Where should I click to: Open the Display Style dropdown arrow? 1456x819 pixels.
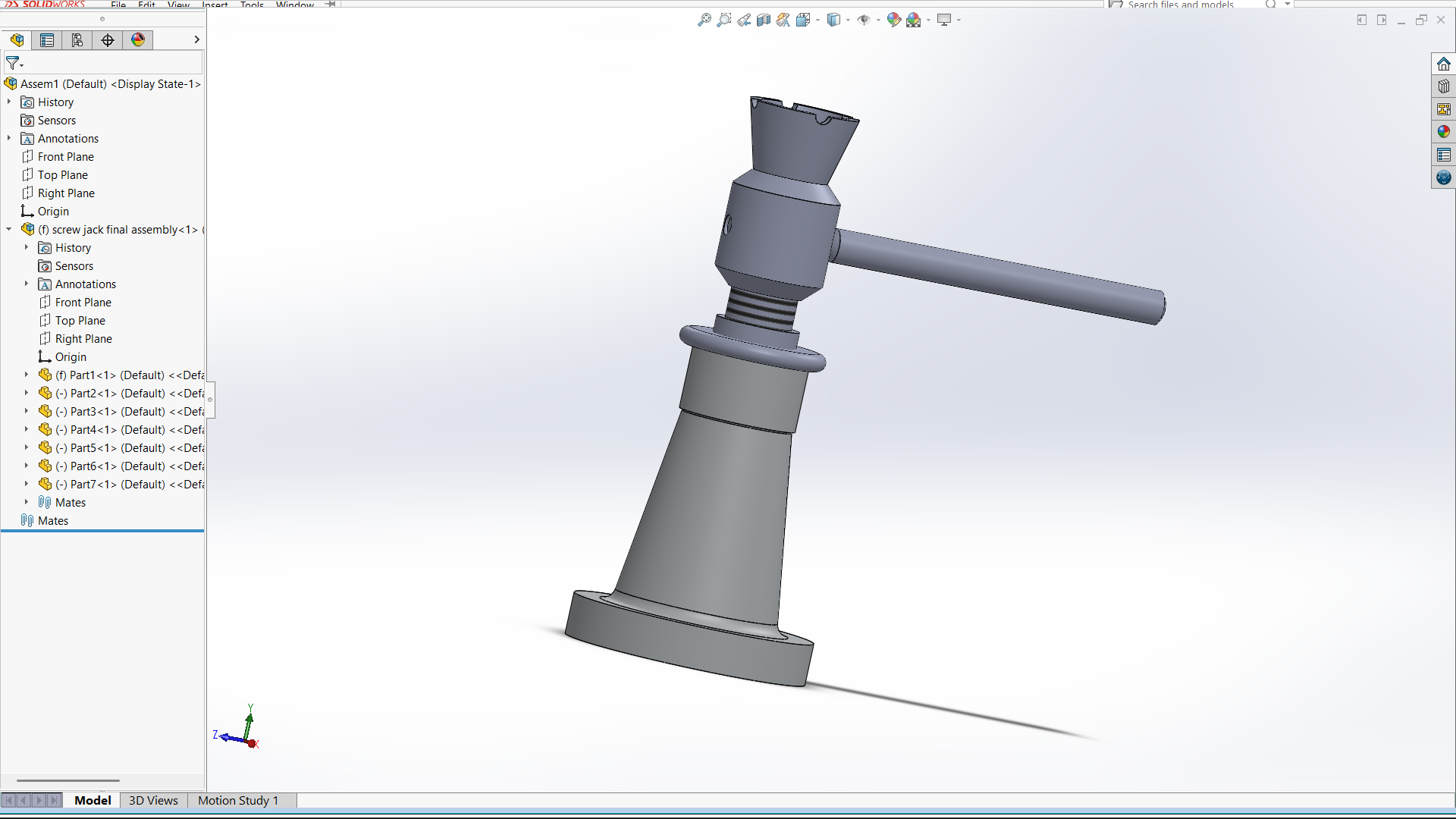tap(848, 20)
